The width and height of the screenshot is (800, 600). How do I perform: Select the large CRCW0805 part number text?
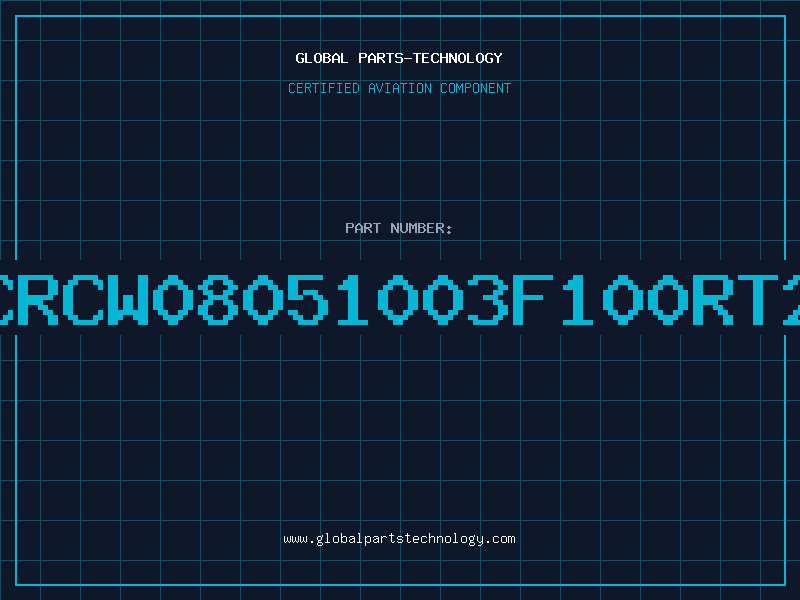tap(400, 300)
